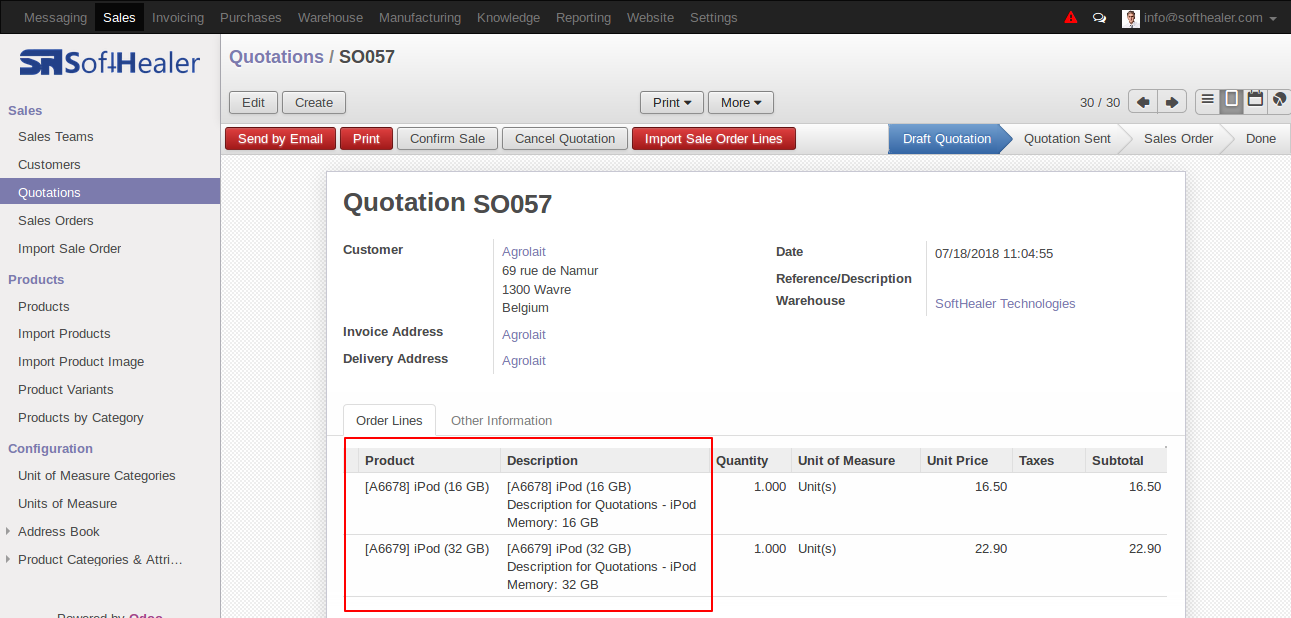1291x618 pixels.
Task: Open Products in sidebar
Action: [x=44, y=307]
